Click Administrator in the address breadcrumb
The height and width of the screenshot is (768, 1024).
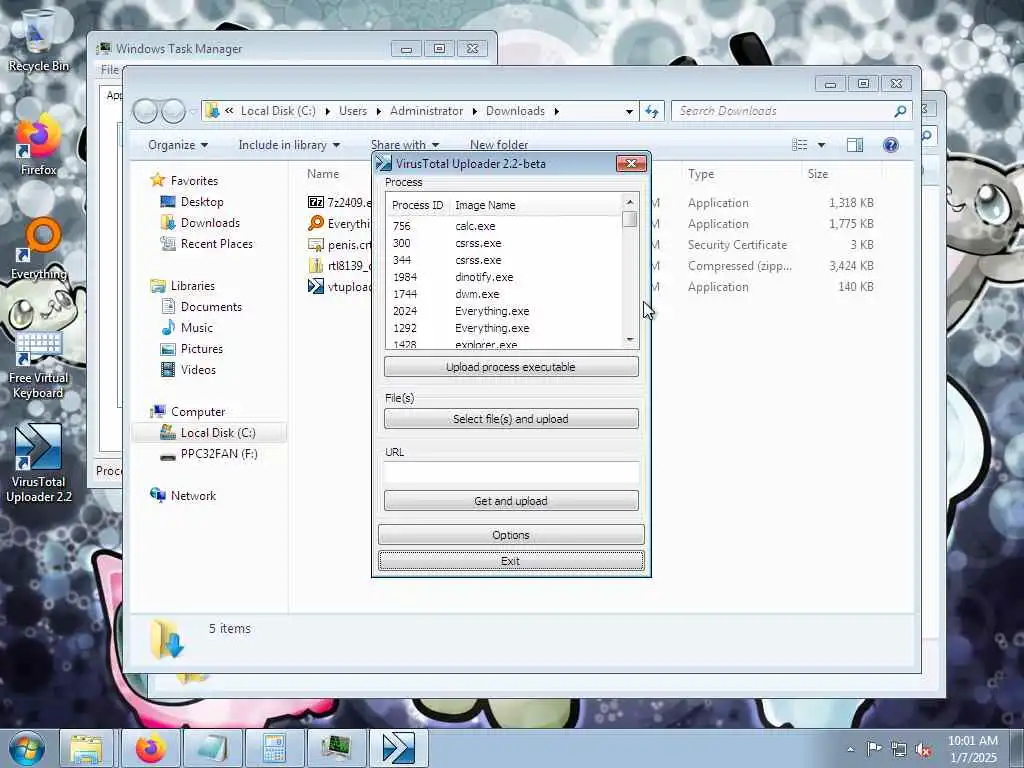click(426, 111)
